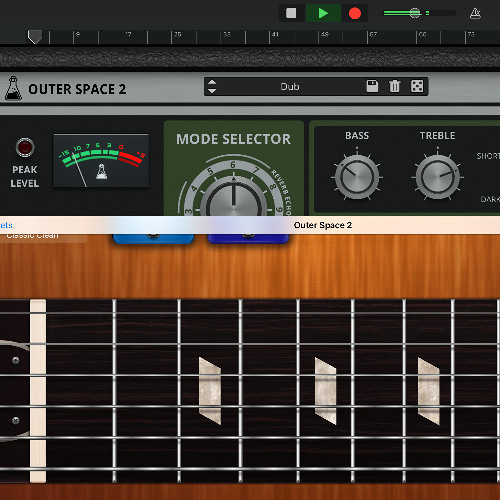
Task: Select mode 6 on the Mode Selector dial
Action: [233, 164]
